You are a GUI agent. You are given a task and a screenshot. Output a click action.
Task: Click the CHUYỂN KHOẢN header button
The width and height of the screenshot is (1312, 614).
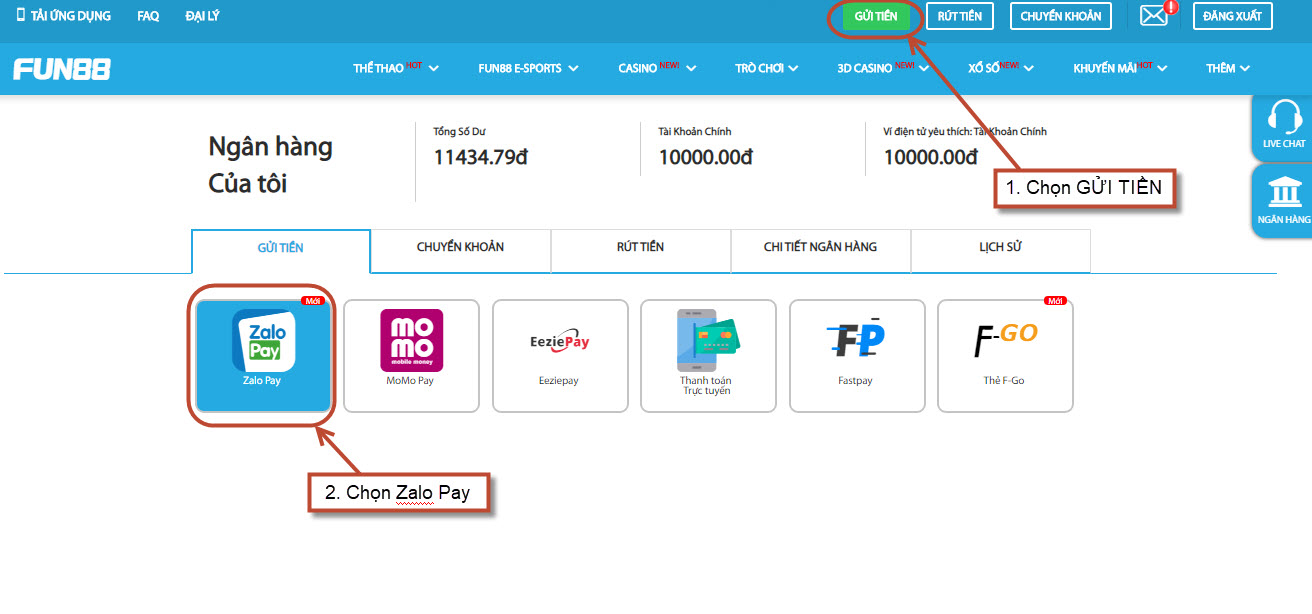(x=1061, y=16)
